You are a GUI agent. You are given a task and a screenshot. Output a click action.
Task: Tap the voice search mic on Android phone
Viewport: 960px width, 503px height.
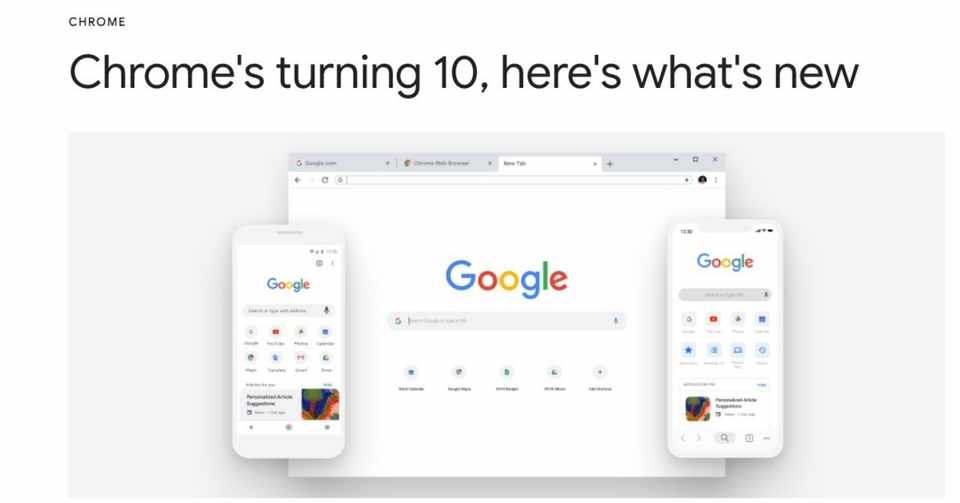(326, 310)
